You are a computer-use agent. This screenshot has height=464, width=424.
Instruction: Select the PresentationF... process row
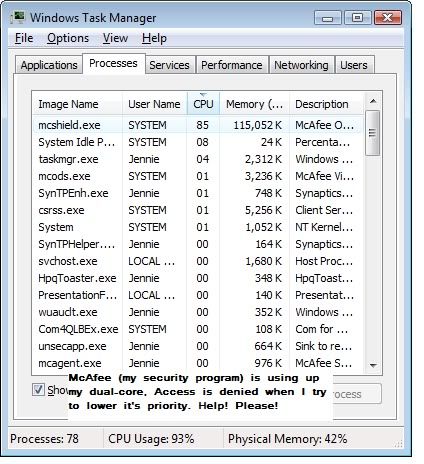click(x=198, y=295)
